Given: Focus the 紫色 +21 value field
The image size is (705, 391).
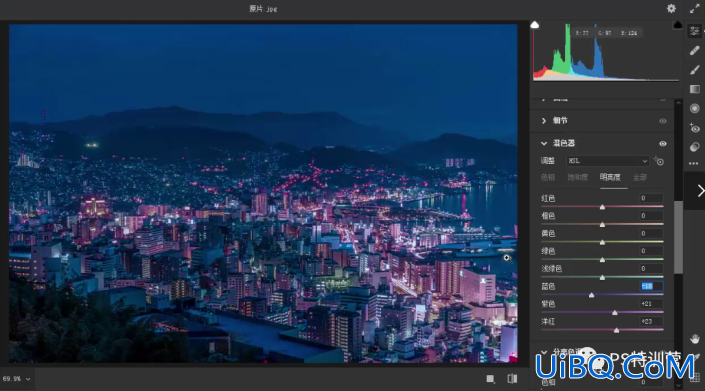Looking at the screenshot, I should click(651, 304).
